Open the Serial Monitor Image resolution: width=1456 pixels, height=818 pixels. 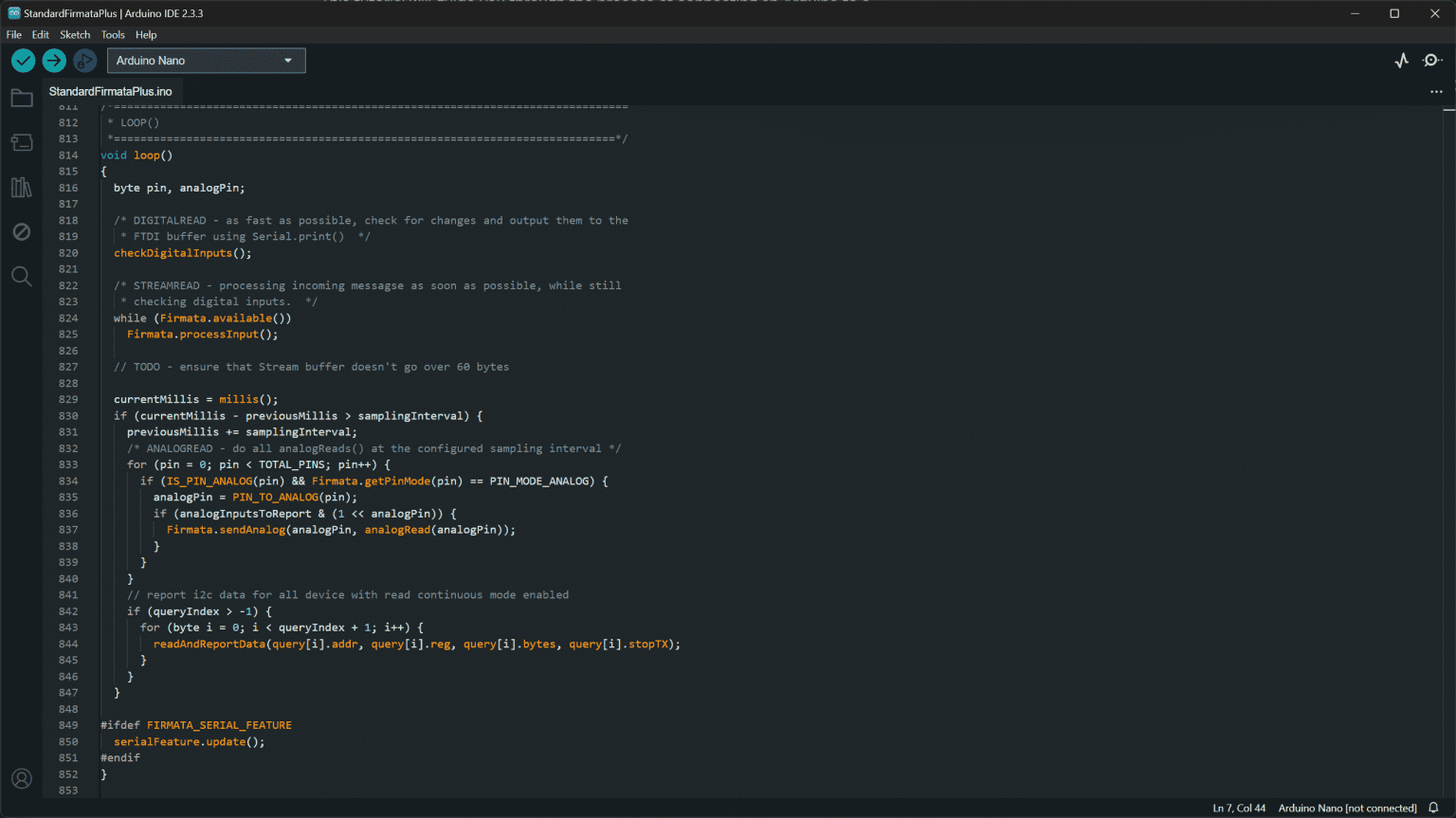pos(1431,60)
